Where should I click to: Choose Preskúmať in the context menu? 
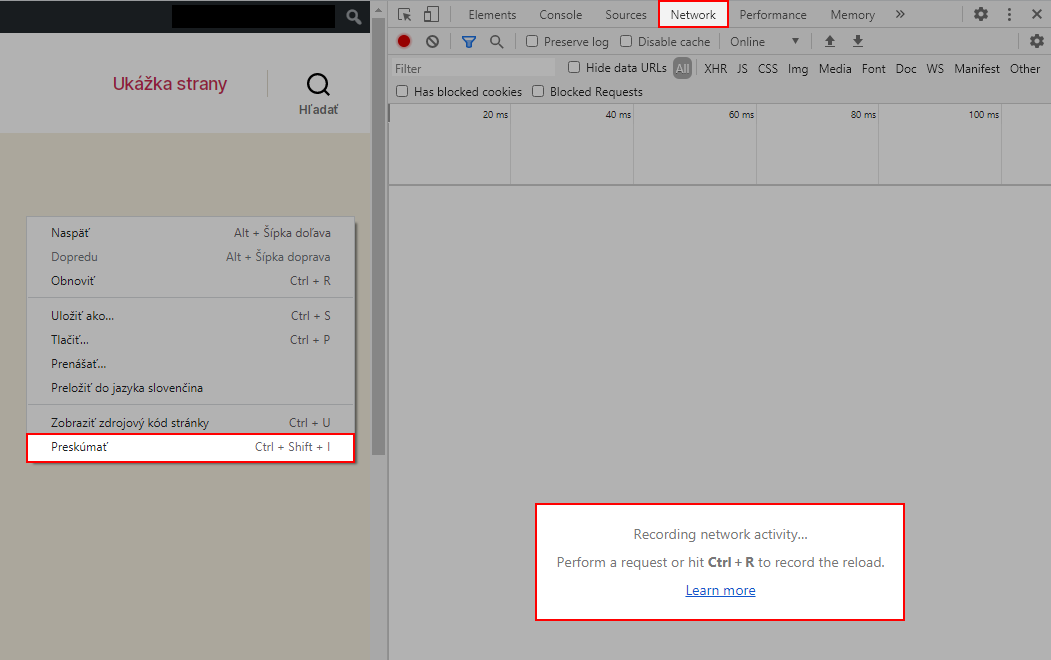[190, 447]
